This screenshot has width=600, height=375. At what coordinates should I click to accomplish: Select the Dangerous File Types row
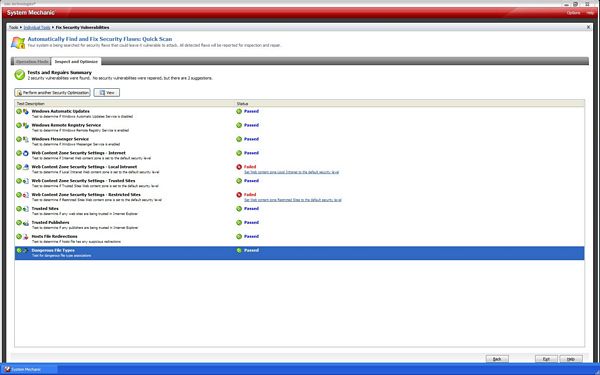click(299, 253)
